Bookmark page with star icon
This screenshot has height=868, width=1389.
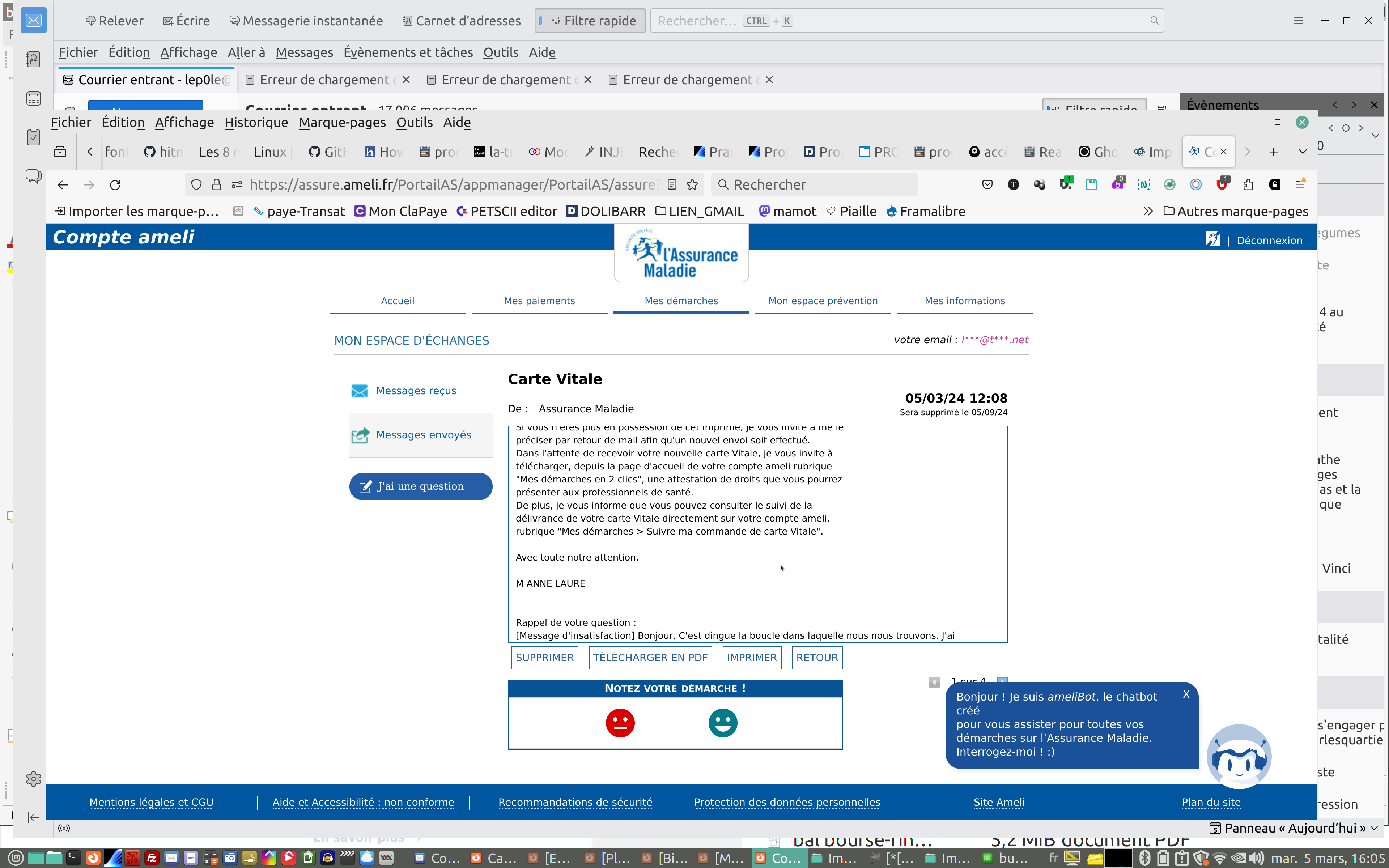point(692,185)
